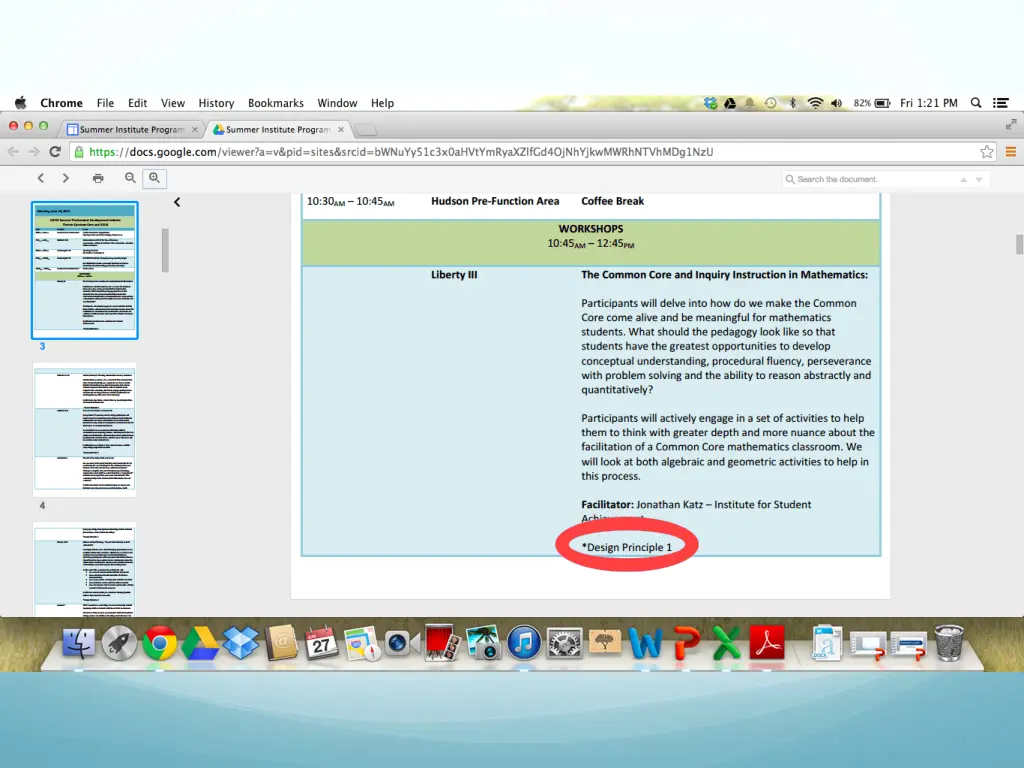Image resolution: width=1024 pixels, height=768 pixels.
Task: Open the Edit menu
Action: (x=137, y=103)
